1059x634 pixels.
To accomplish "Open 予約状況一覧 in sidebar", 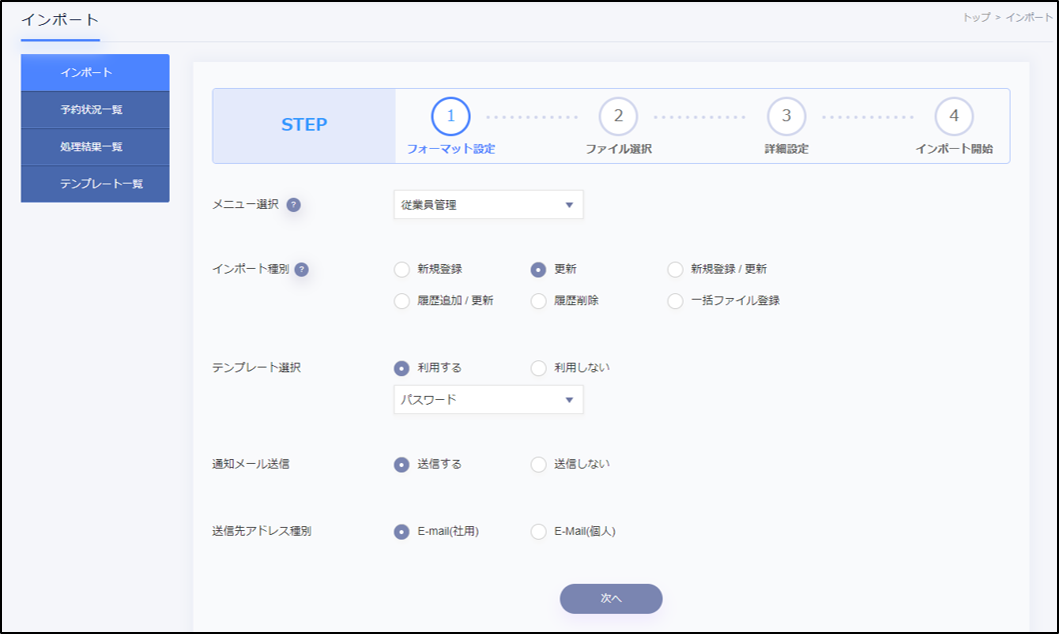I will (94, 110).
